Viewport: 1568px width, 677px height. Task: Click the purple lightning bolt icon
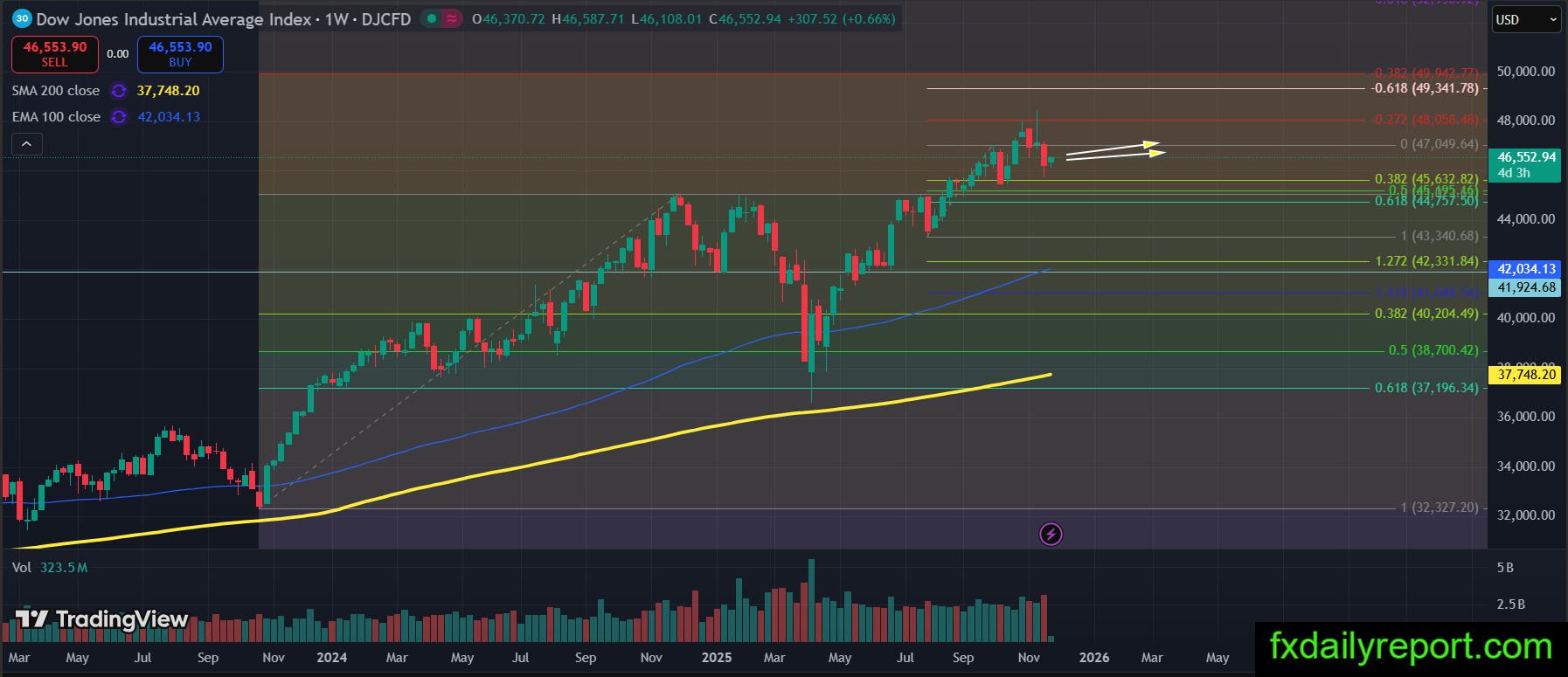1051,534
